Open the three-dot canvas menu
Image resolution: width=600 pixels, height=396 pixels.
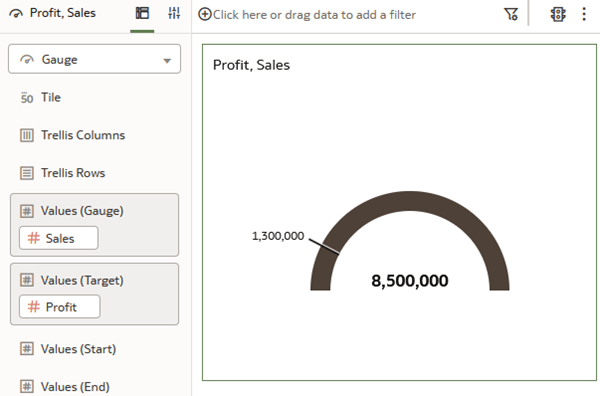coord(584,14)
